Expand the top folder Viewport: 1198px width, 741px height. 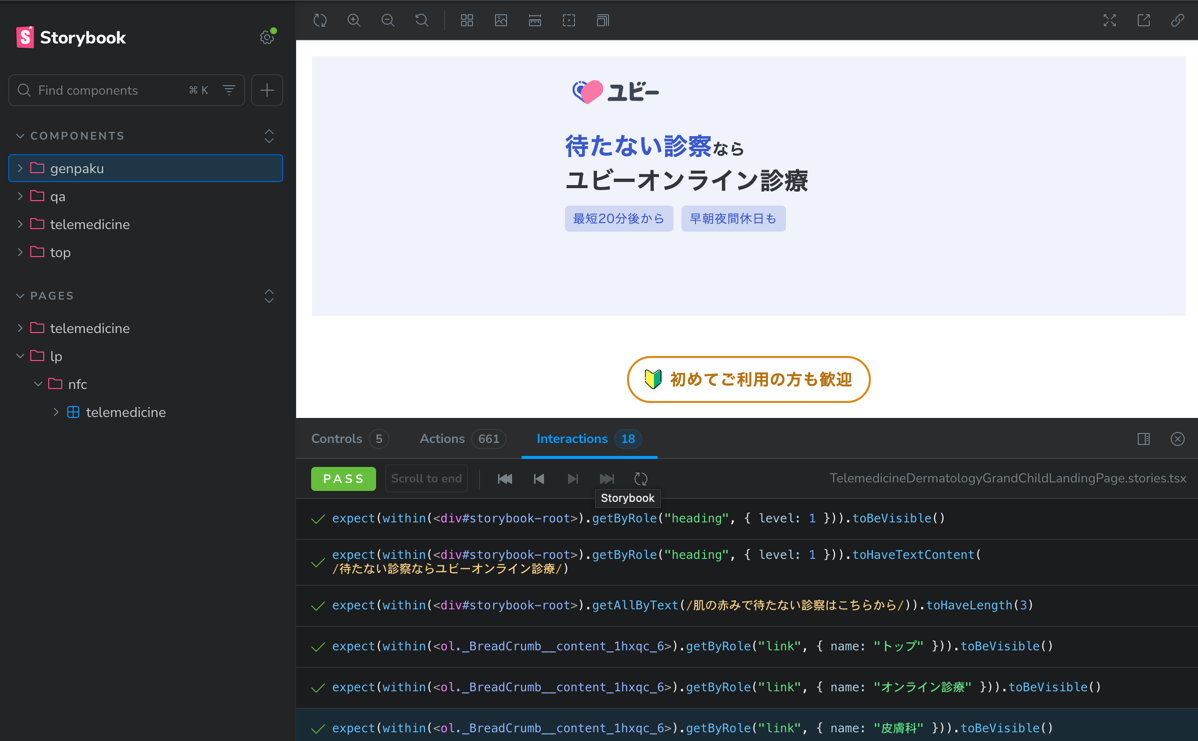click(x=145, y=252)
